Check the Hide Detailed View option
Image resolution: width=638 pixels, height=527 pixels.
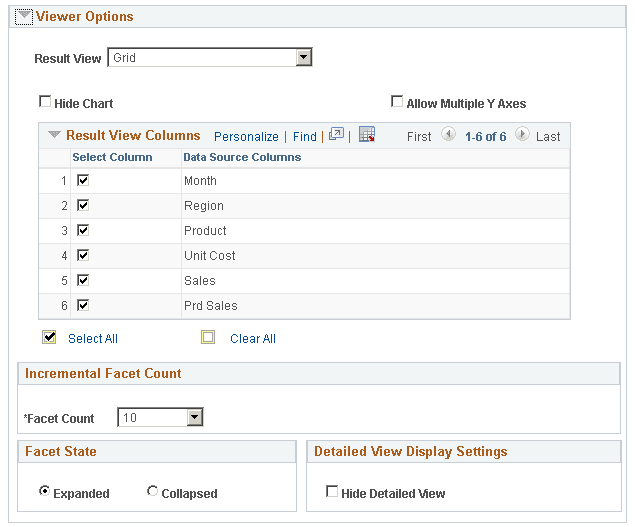pyautogui.click(x=332, y=492)
